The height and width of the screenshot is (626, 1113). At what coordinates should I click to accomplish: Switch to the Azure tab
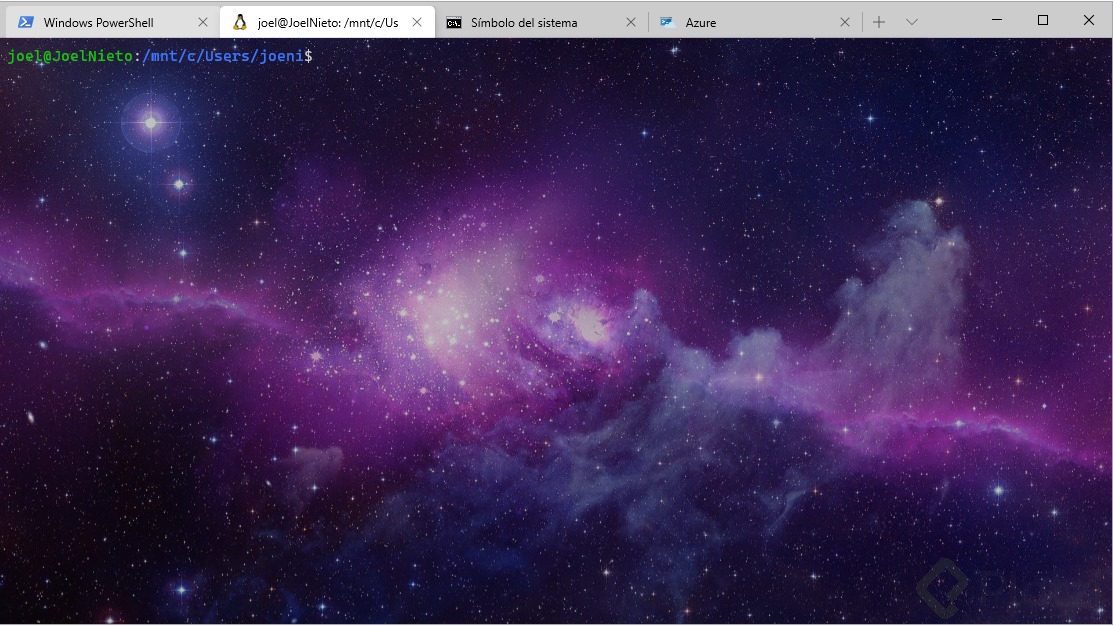[x=754, y=22]
